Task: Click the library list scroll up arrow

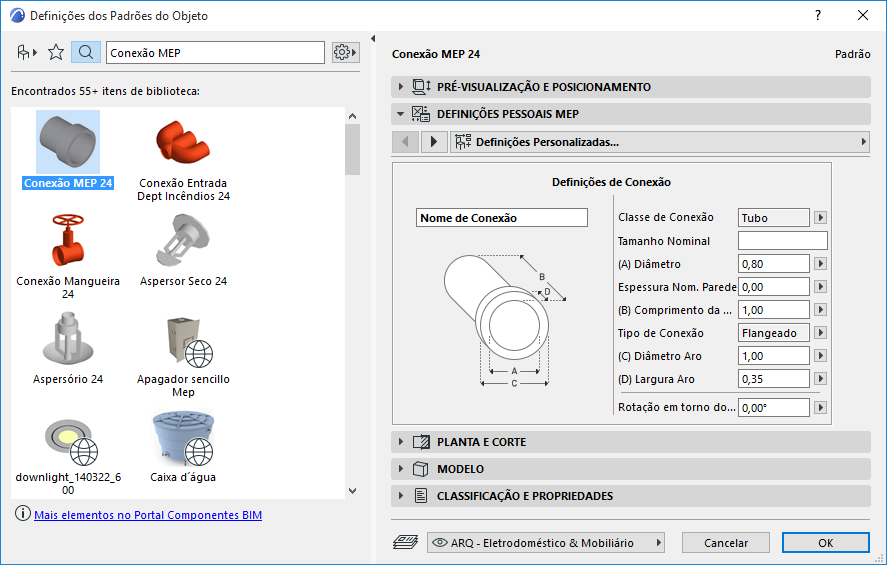Action: 352,116
